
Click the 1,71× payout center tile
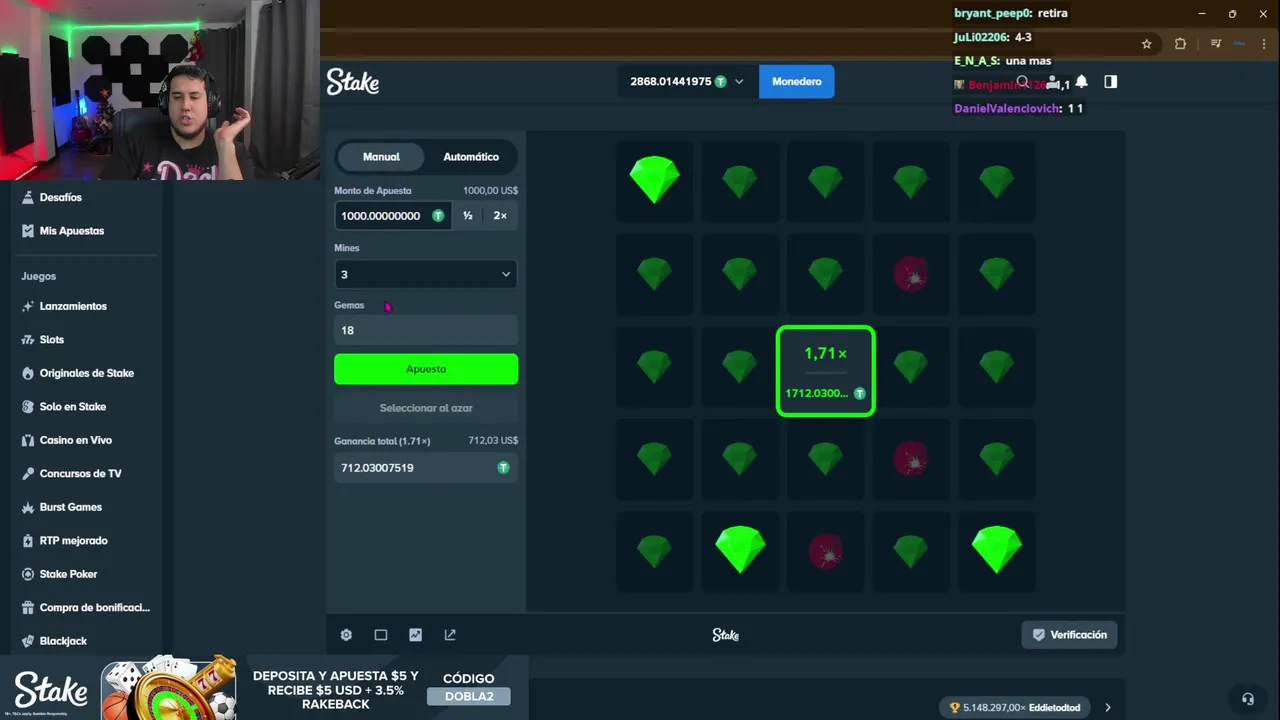tap(826, 370)
